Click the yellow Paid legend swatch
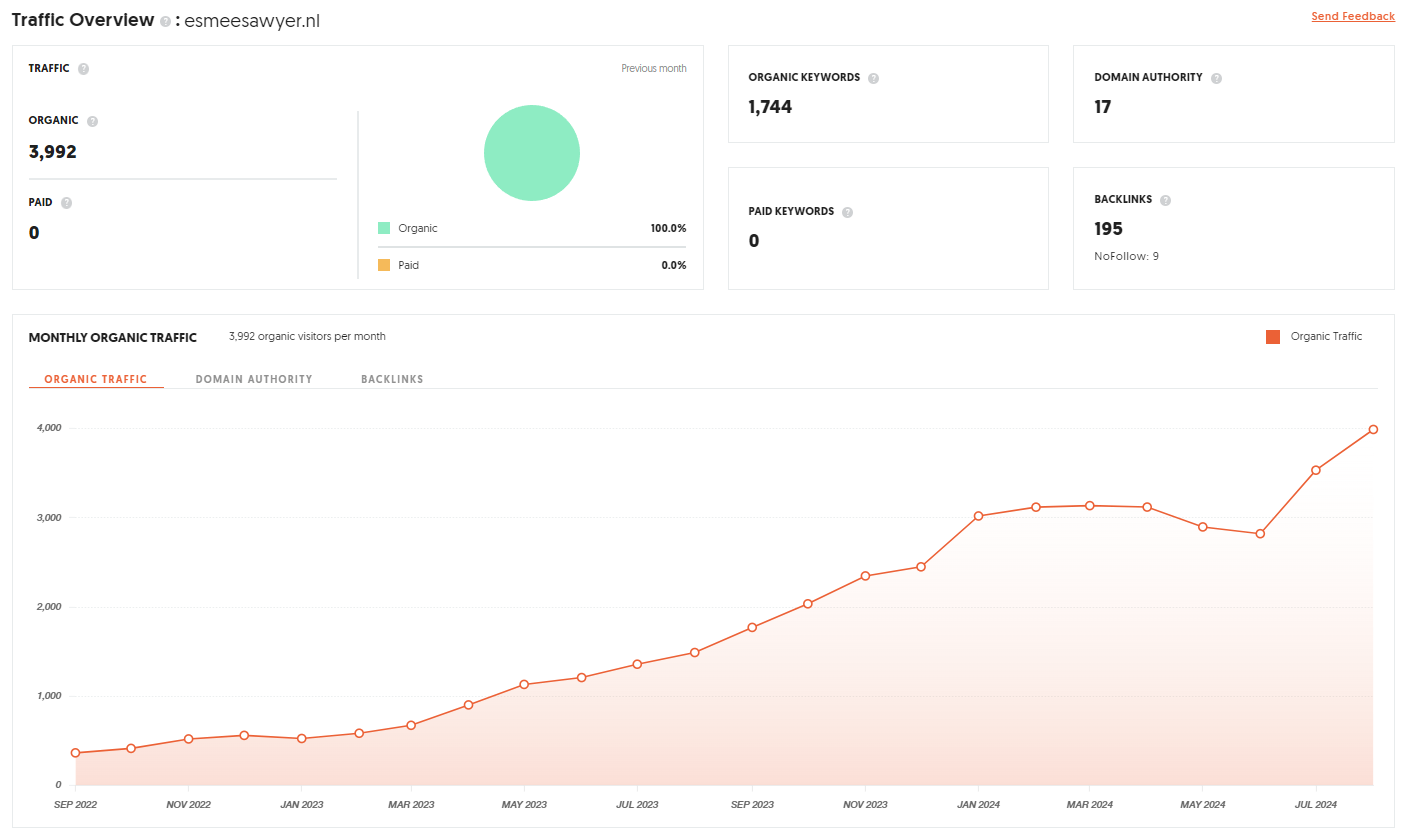The height and width of the screenshot is (837, 1404). pos(384,265)
